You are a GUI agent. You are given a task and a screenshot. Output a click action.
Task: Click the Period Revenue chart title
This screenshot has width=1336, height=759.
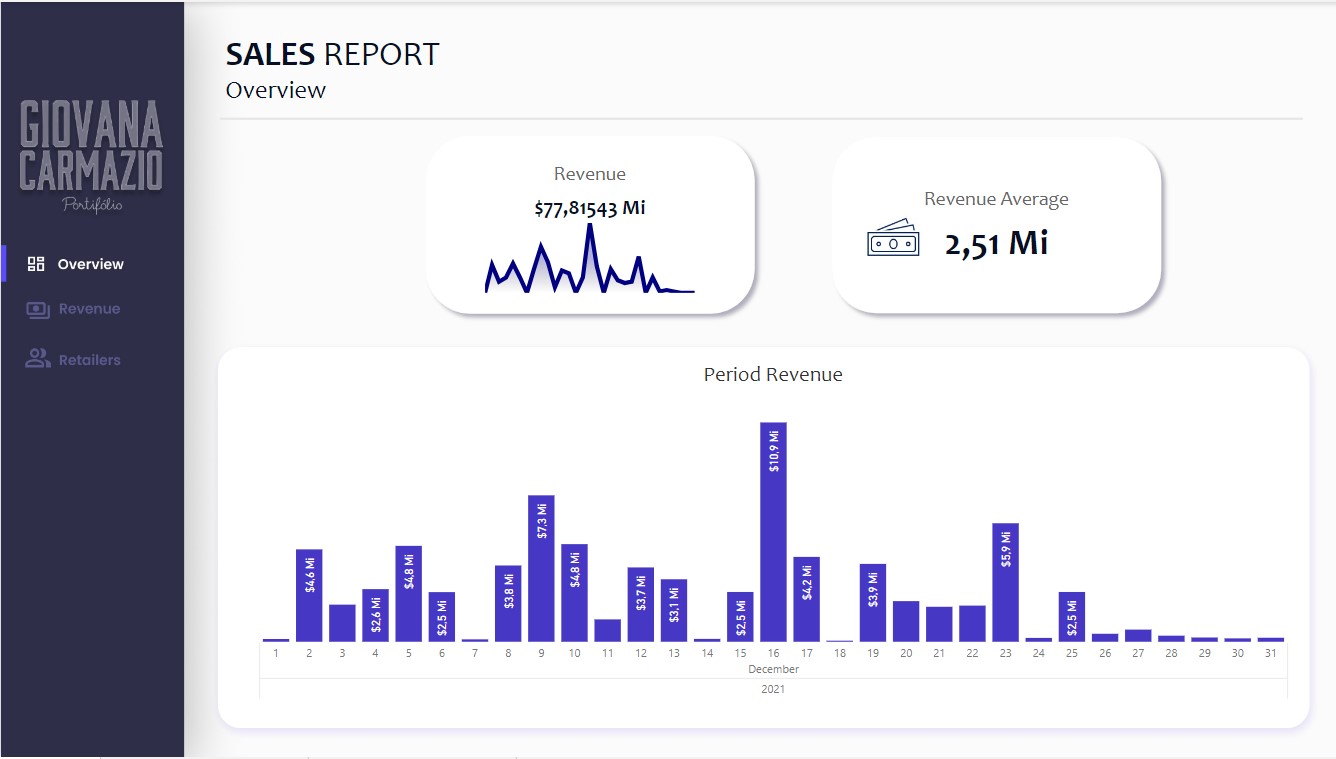pos(773,375)
